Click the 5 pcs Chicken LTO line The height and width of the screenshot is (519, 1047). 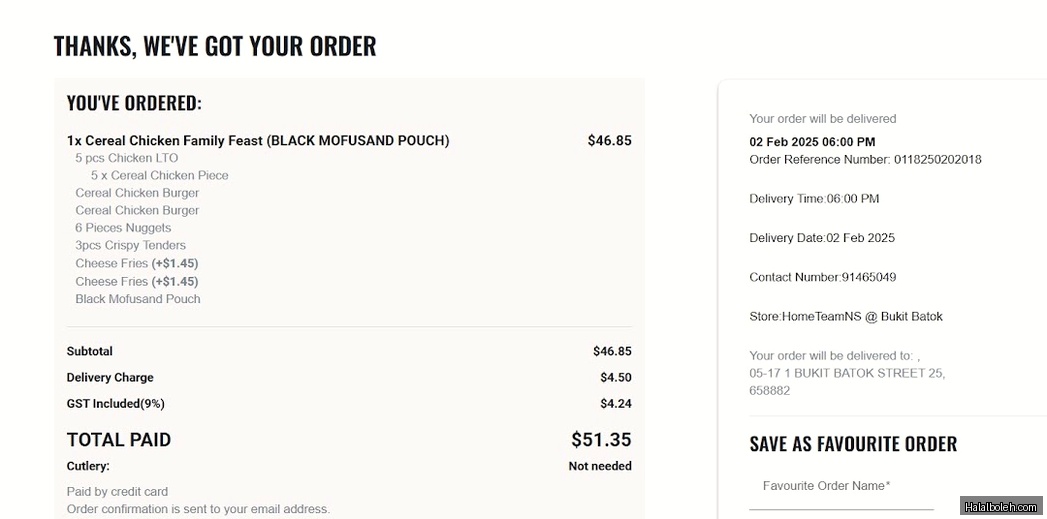pos(127,158)
